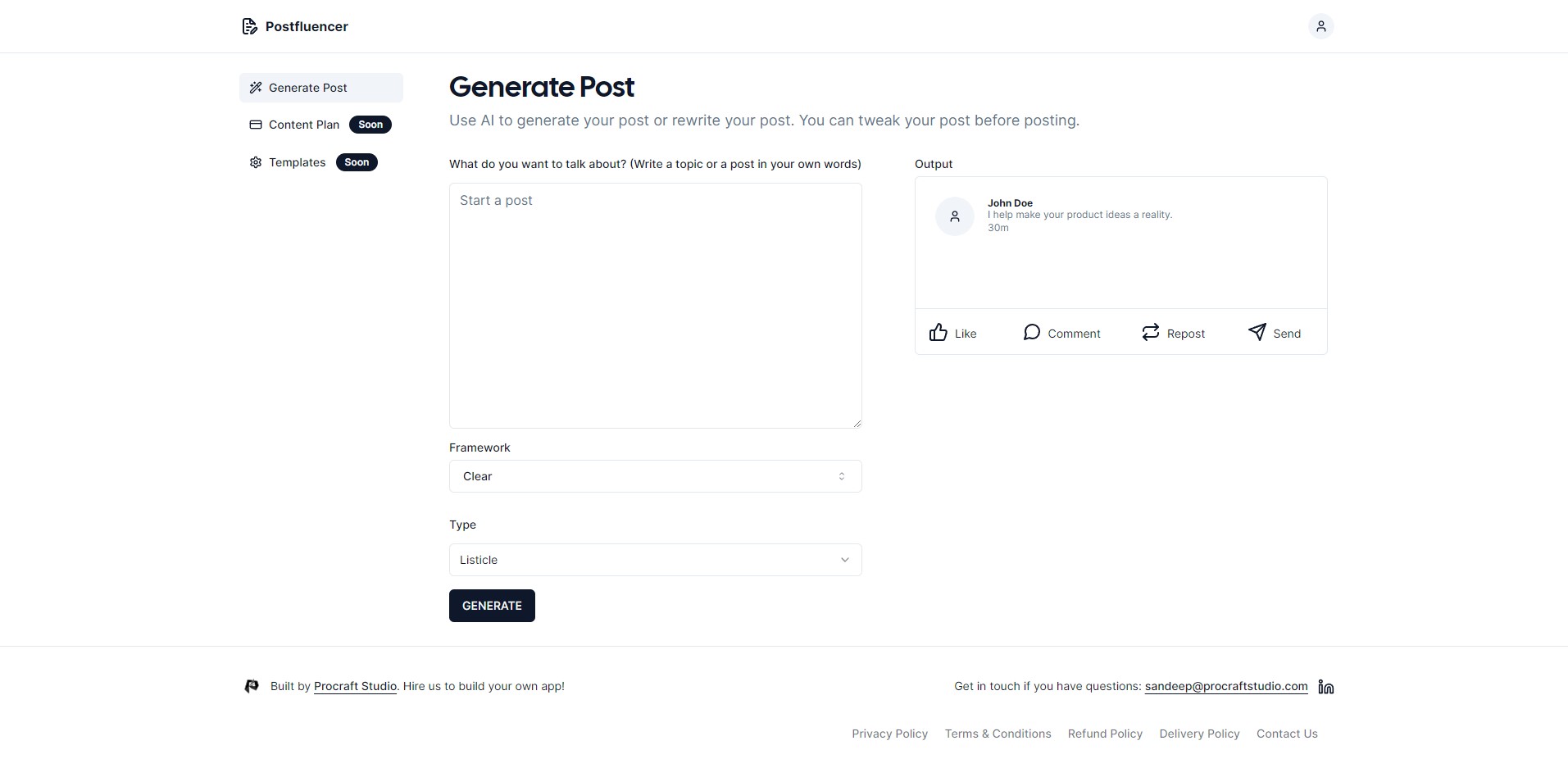Image resolution: width=1568 pixels, height=768 pixels.
Task: Select Generate Post in the sidebar
Action: pyautogui.click(x=320, y=88)
